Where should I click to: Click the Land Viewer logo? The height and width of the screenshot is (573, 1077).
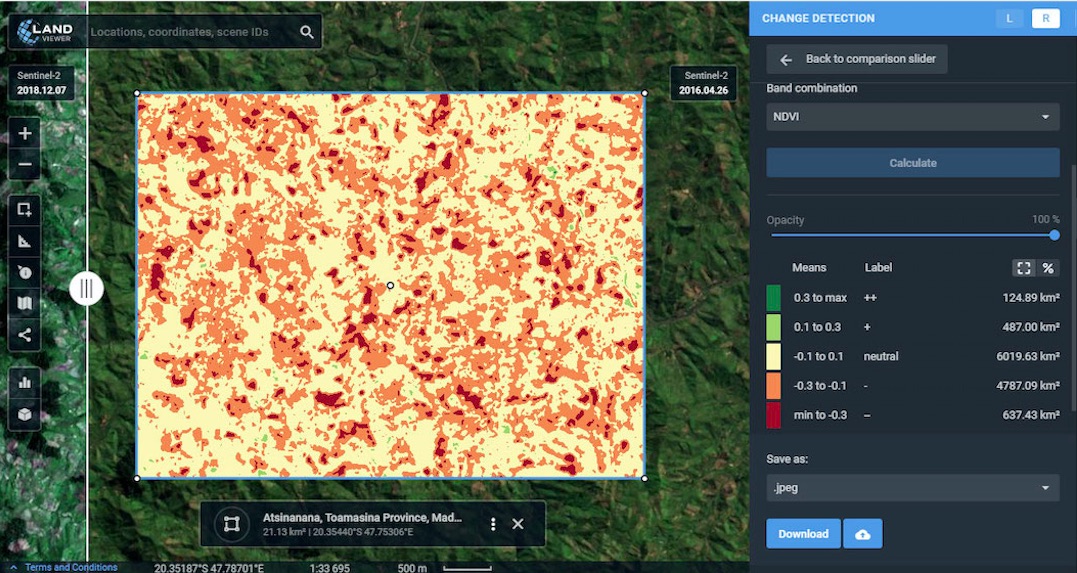[47, 32]
